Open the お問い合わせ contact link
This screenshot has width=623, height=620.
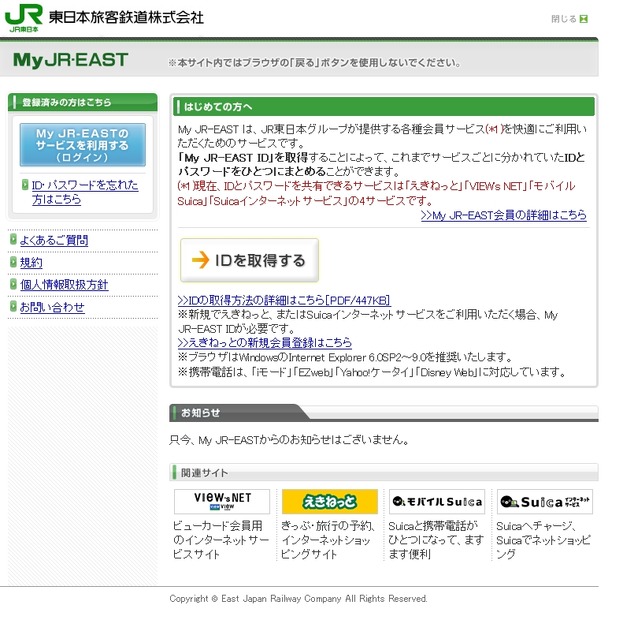coord(52,307)
